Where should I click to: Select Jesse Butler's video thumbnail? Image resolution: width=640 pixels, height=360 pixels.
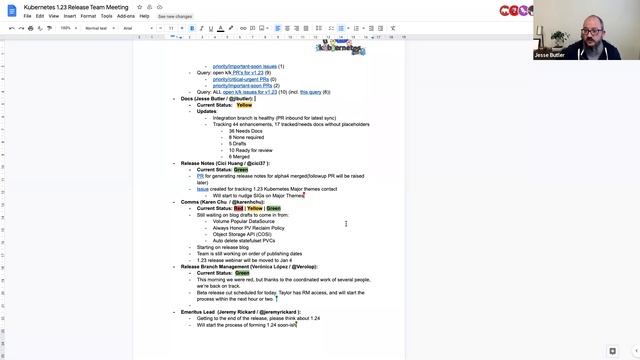point(587,30)
